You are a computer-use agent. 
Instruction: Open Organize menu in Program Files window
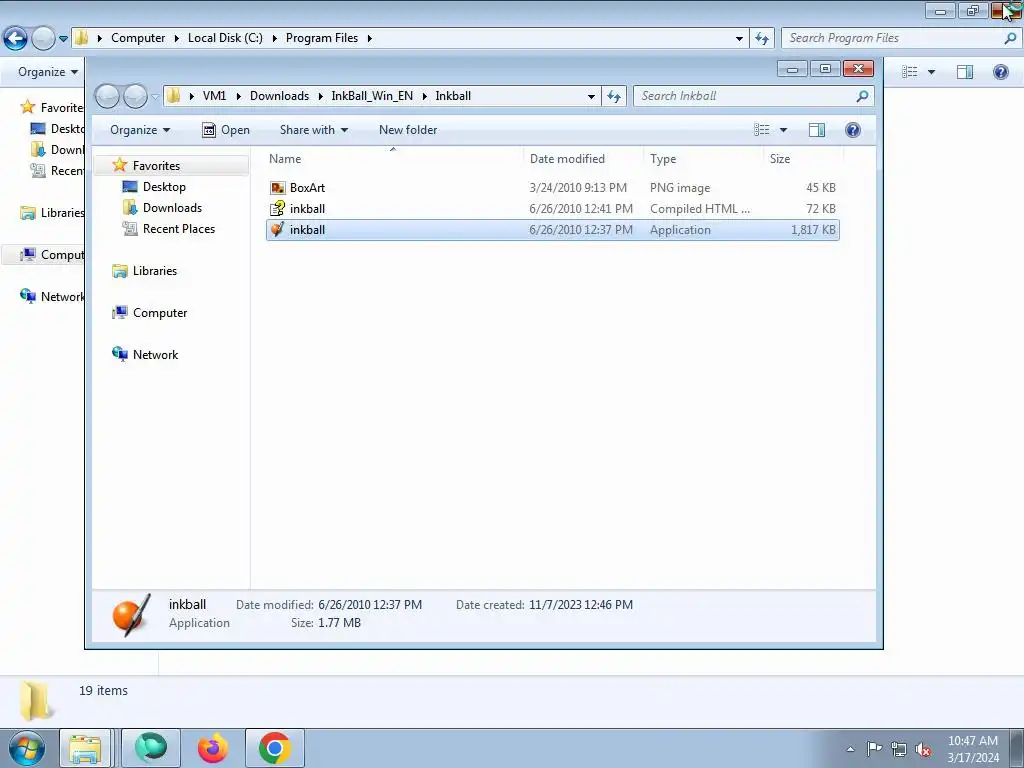48,72
